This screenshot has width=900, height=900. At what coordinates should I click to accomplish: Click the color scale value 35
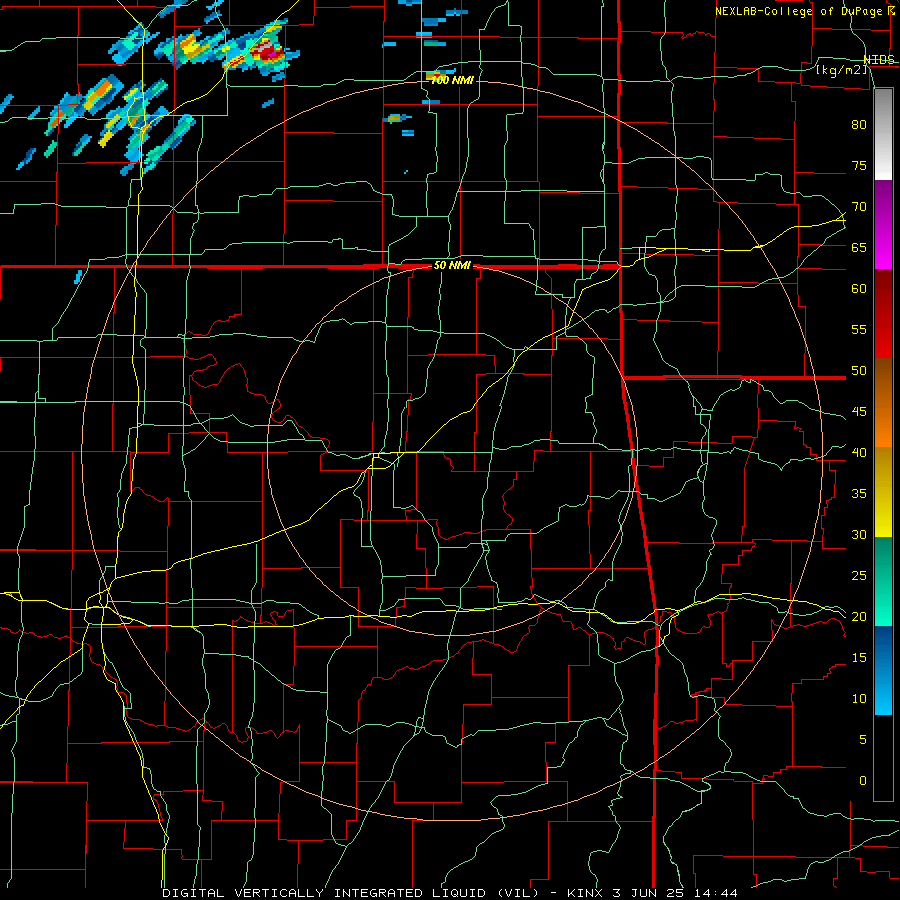click(x=859, y=494)
